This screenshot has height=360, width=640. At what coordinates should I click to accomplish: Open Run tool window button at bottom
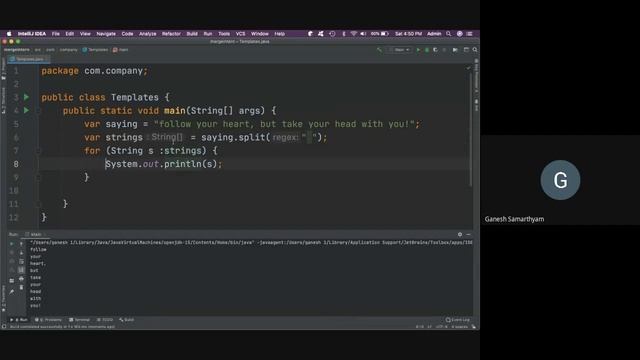(19, 320)
